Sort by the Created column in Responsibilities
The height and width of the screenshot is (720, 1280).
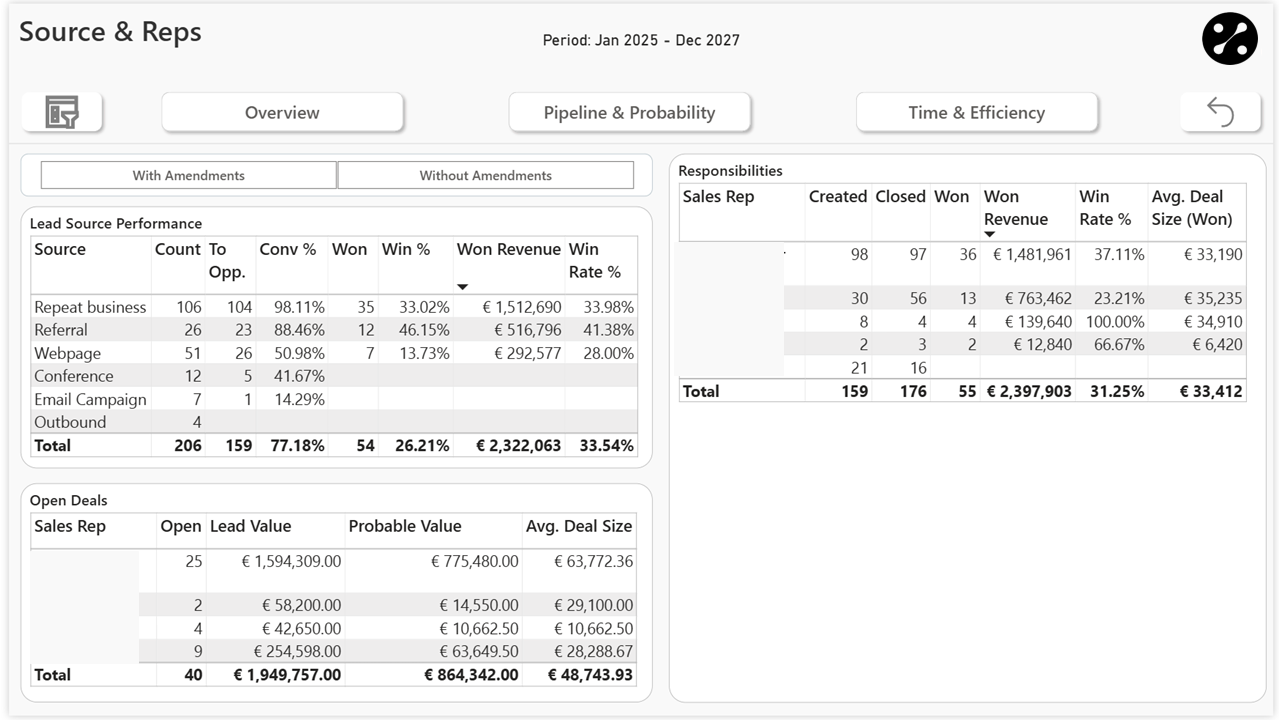click(x=838, y=196)
